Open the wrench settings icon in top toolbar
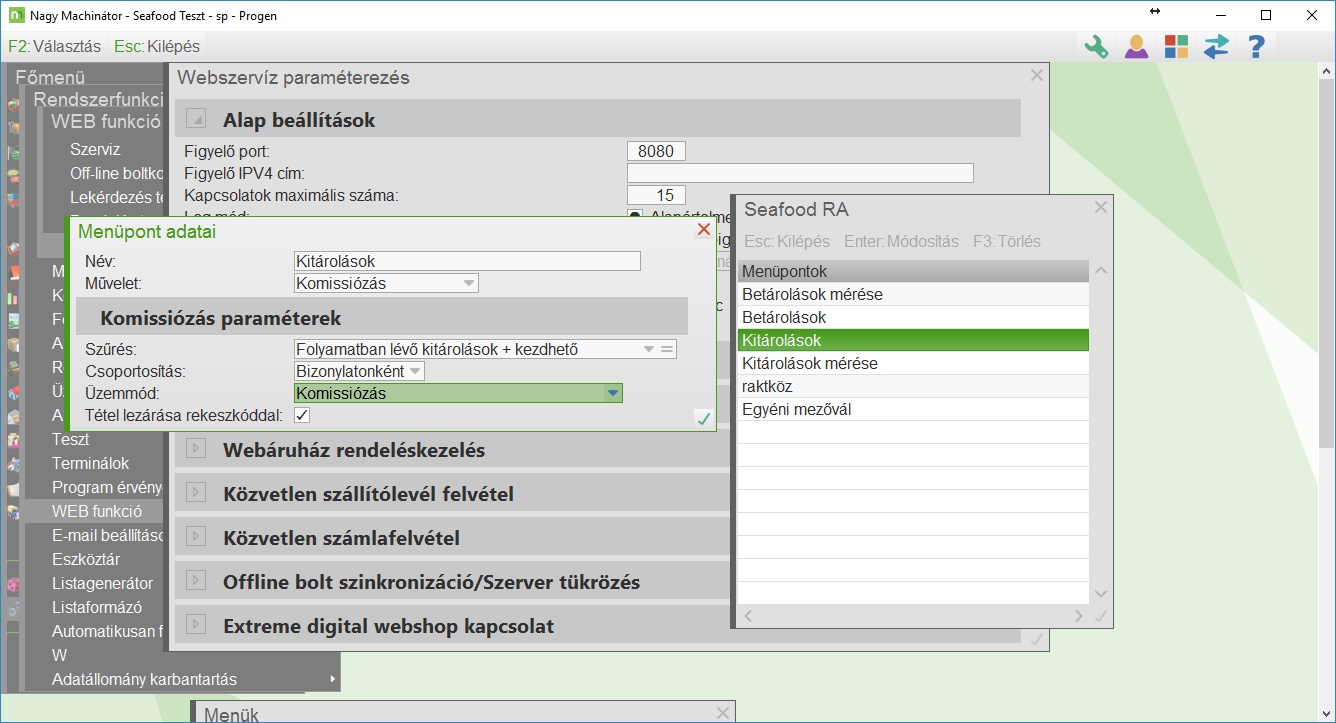Image resolution: width=1336 pixels, height=723 pixels. click(x=1097, y=46)
